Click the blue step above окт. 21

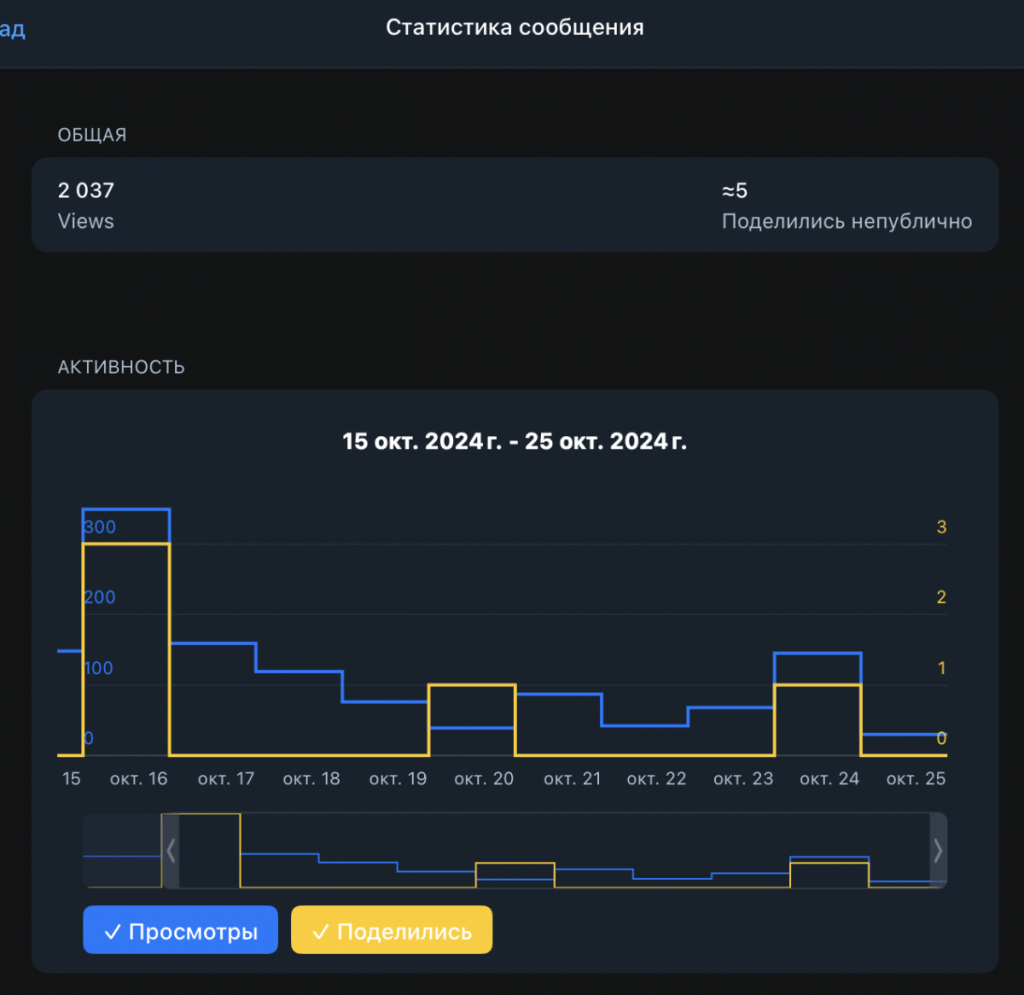[x=559, y=694]
